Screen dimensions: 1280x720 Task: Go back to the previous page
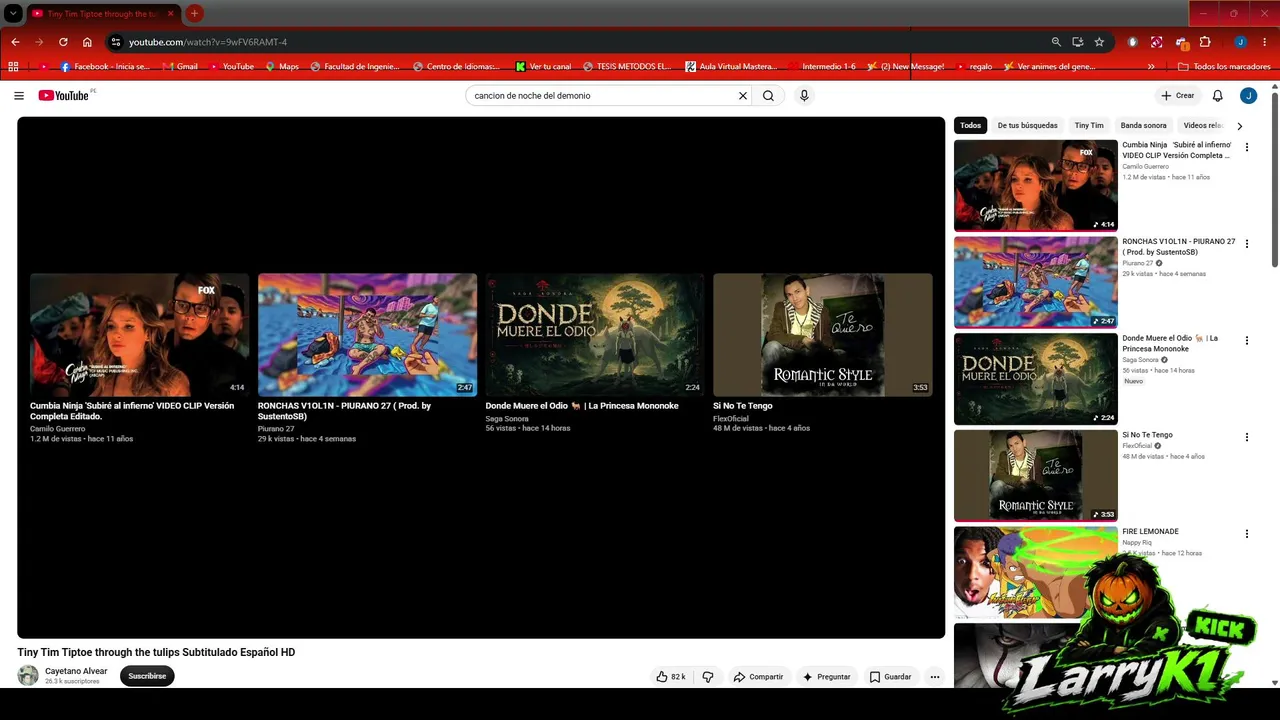click(x=15, y=42)
